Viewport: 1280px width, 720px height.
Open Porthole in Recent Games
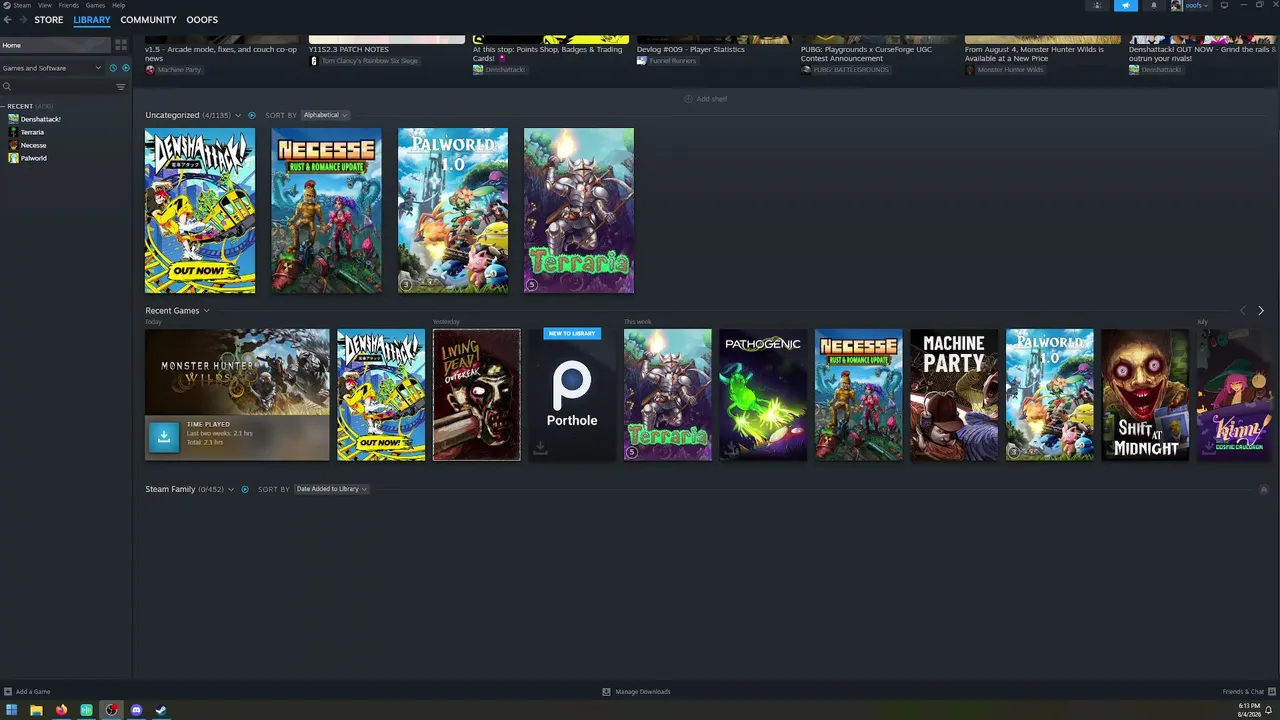(572, 395)
